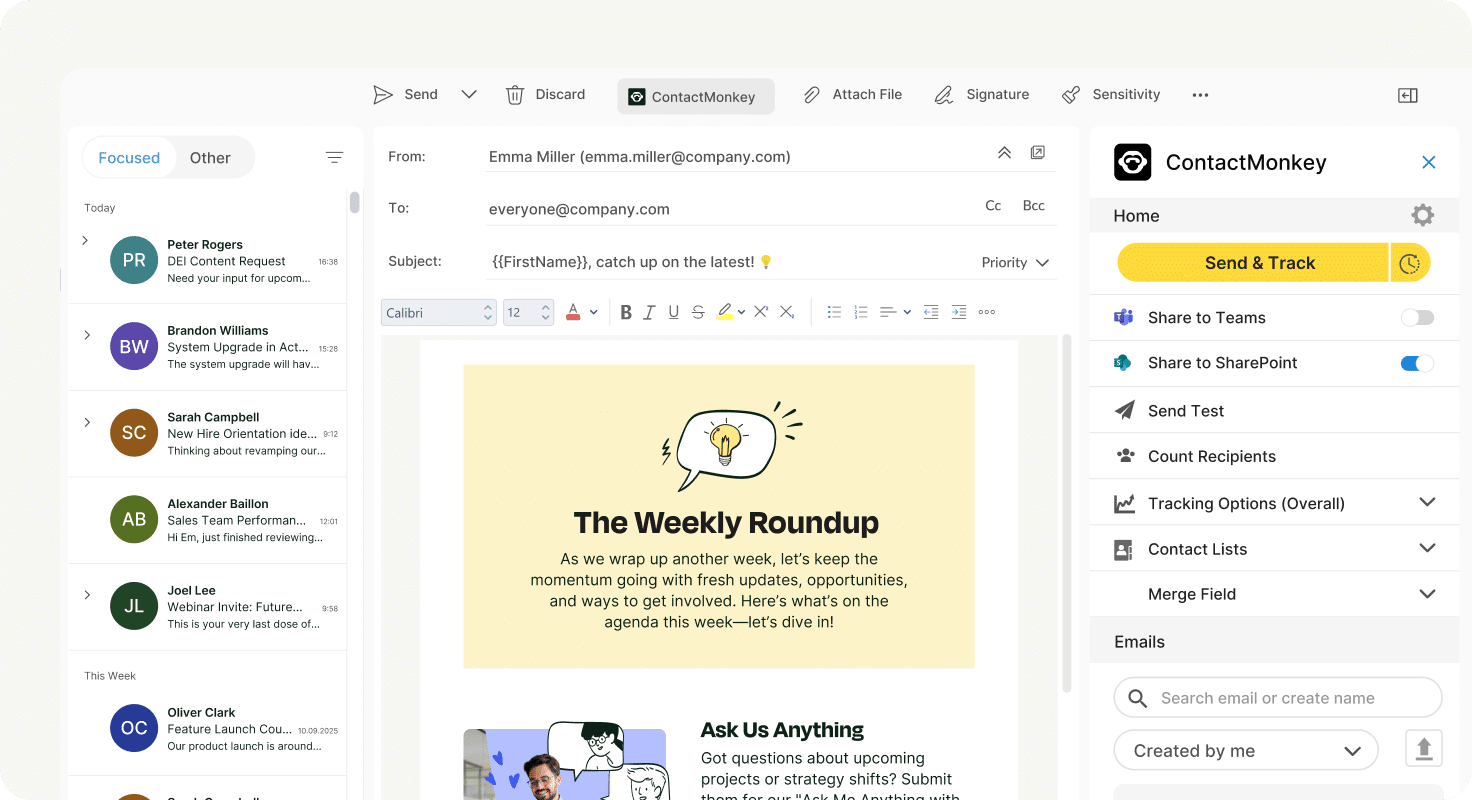Click the Send Test option

tap(1186, 410)
